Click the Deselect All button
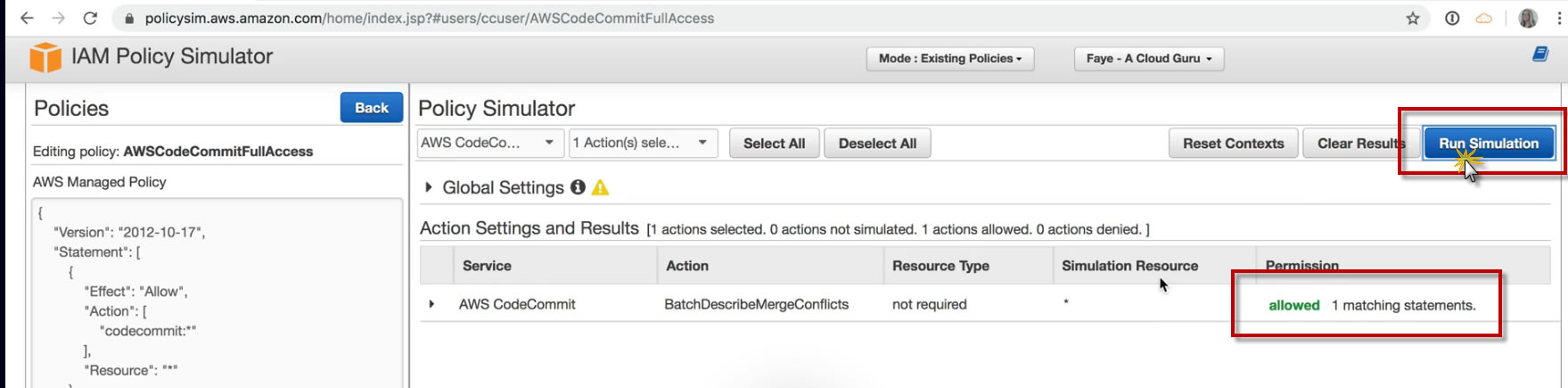This screenshot has height=388, width=1568. [877, 144]
